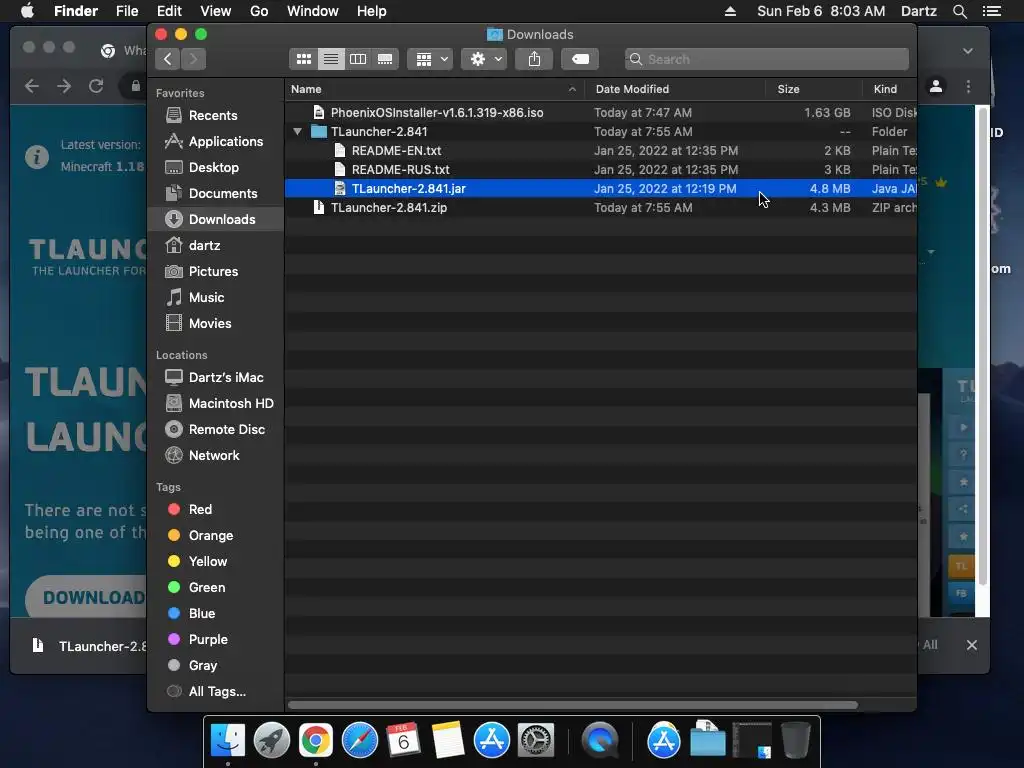1024x768 pixels.
Task: Select TLauncher-2.841.zip file
Action: (x=601, y=208)
